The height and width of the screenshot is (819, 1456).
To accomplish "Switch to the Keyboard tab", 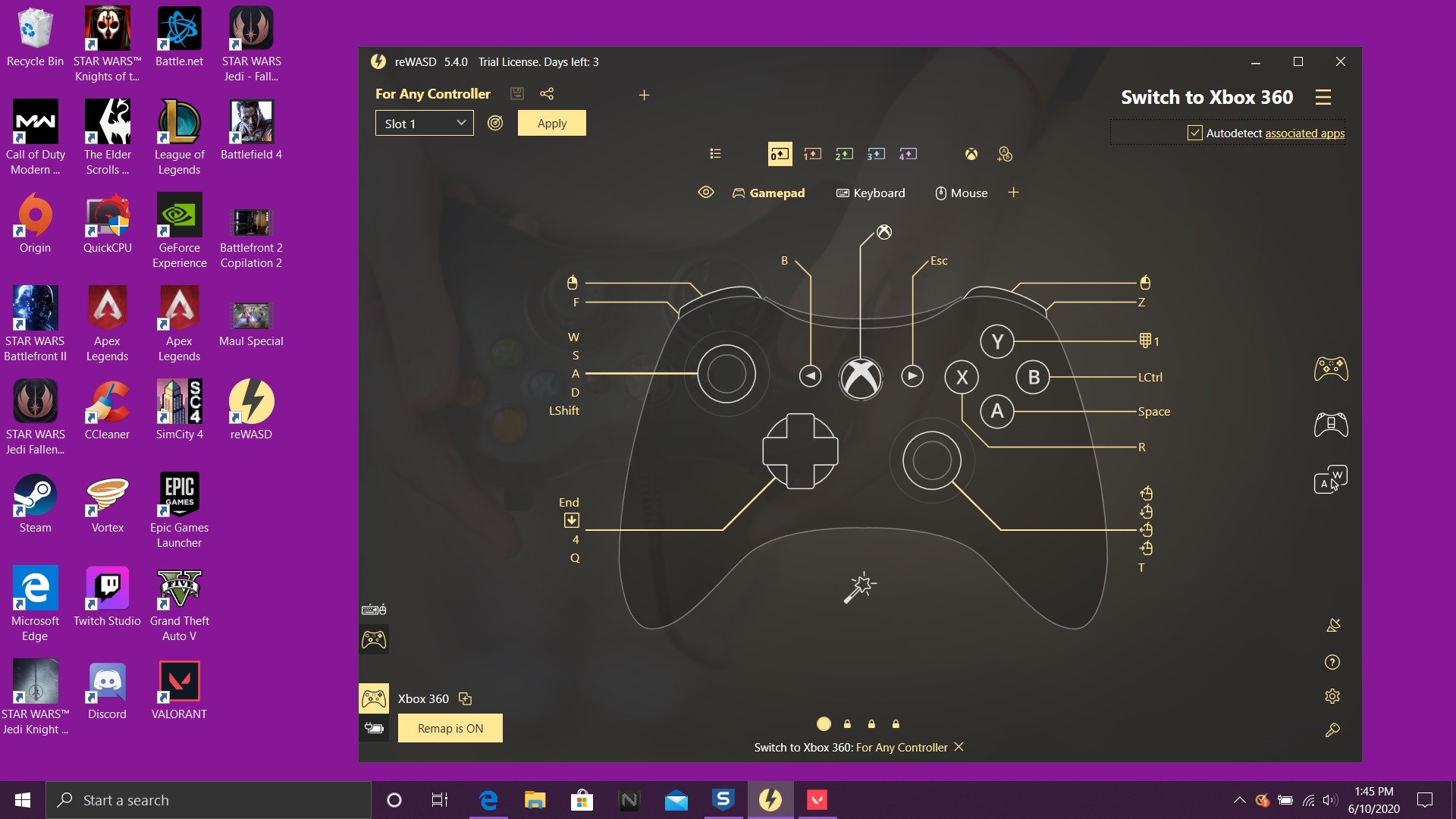I will (871, 193).
